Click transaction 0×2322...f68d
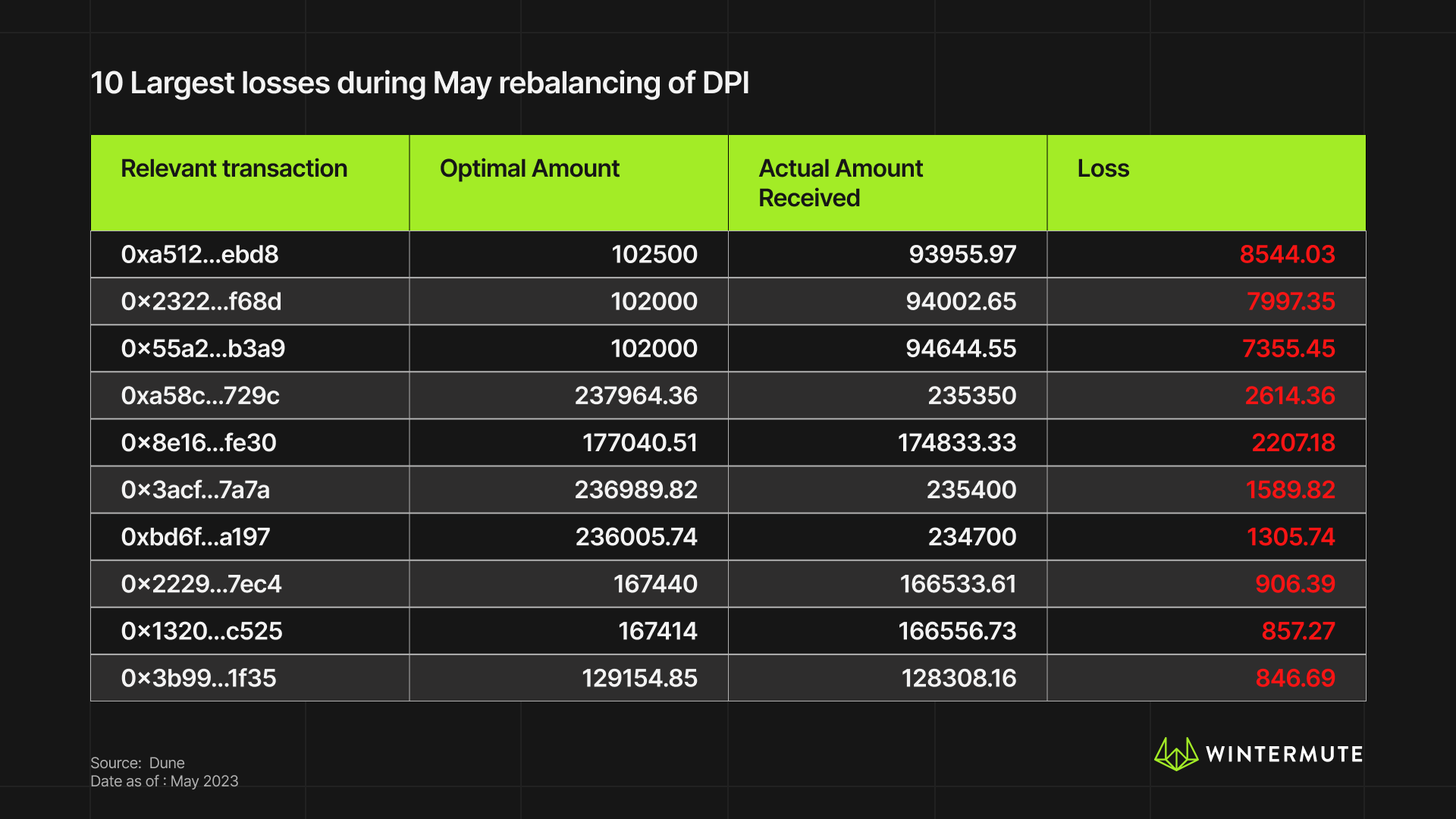 pyautogui.click(x=201, y=301)
